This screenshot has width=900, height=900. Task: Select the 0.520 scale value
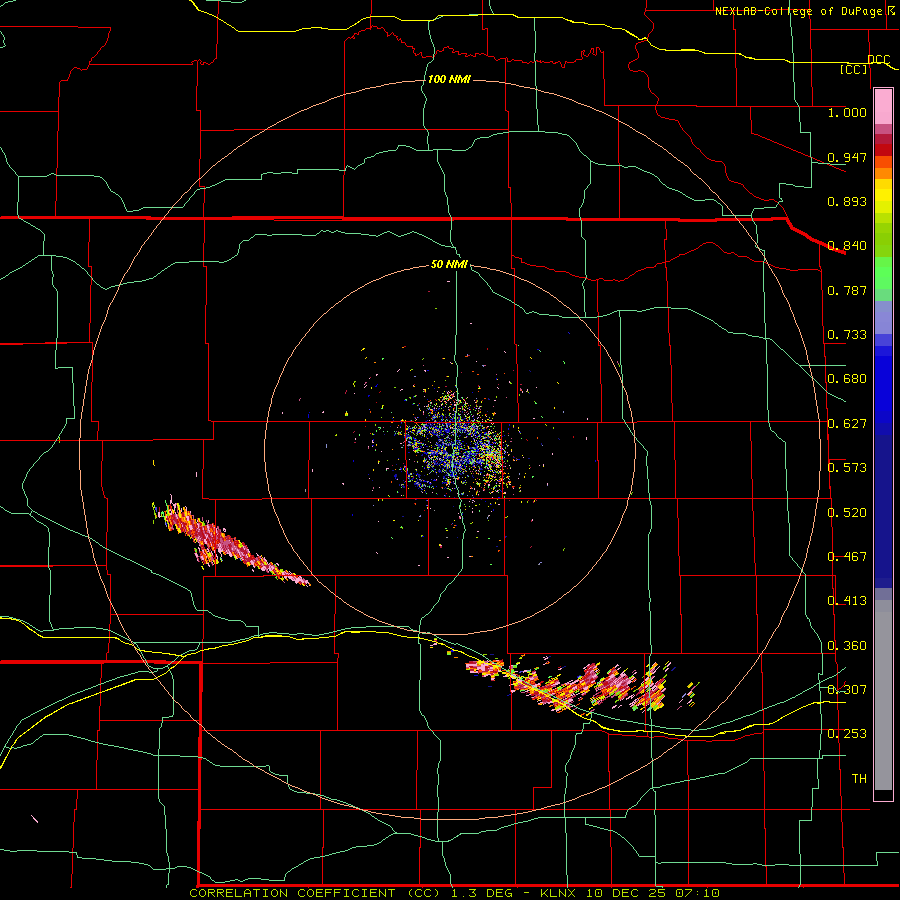[847, 512]
